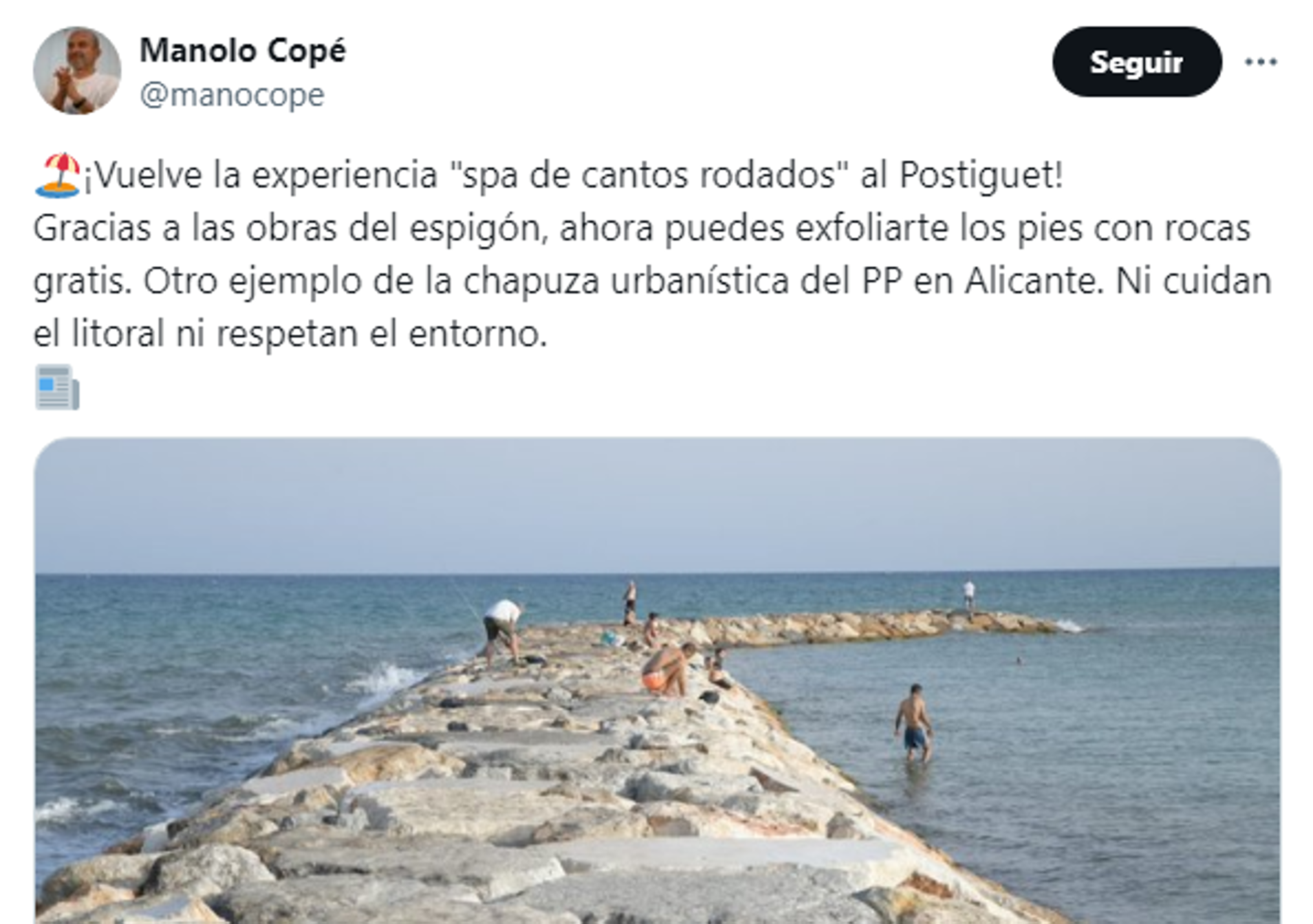1313x924 pixels.
Task: Open the Manolo Copé display name link
Action: 243,51
